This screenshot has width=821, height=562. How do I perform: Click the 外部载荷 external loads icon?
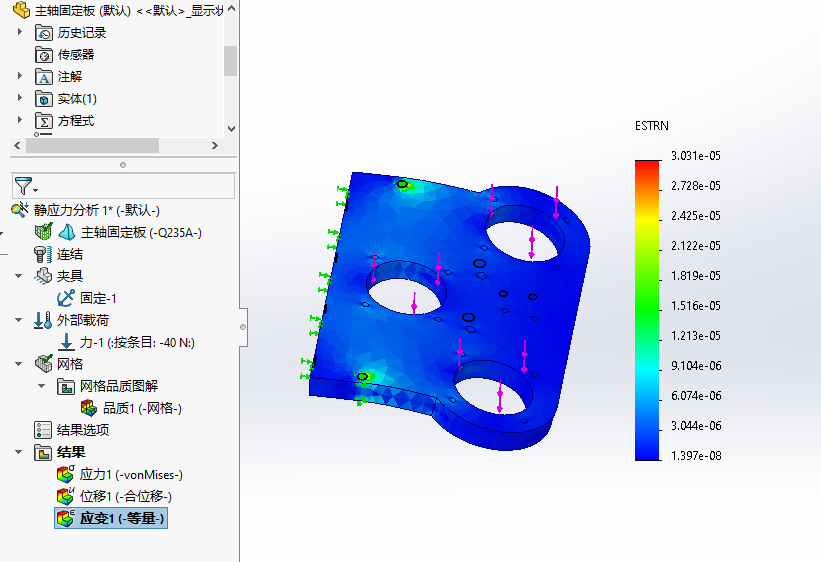click(43, 320)
